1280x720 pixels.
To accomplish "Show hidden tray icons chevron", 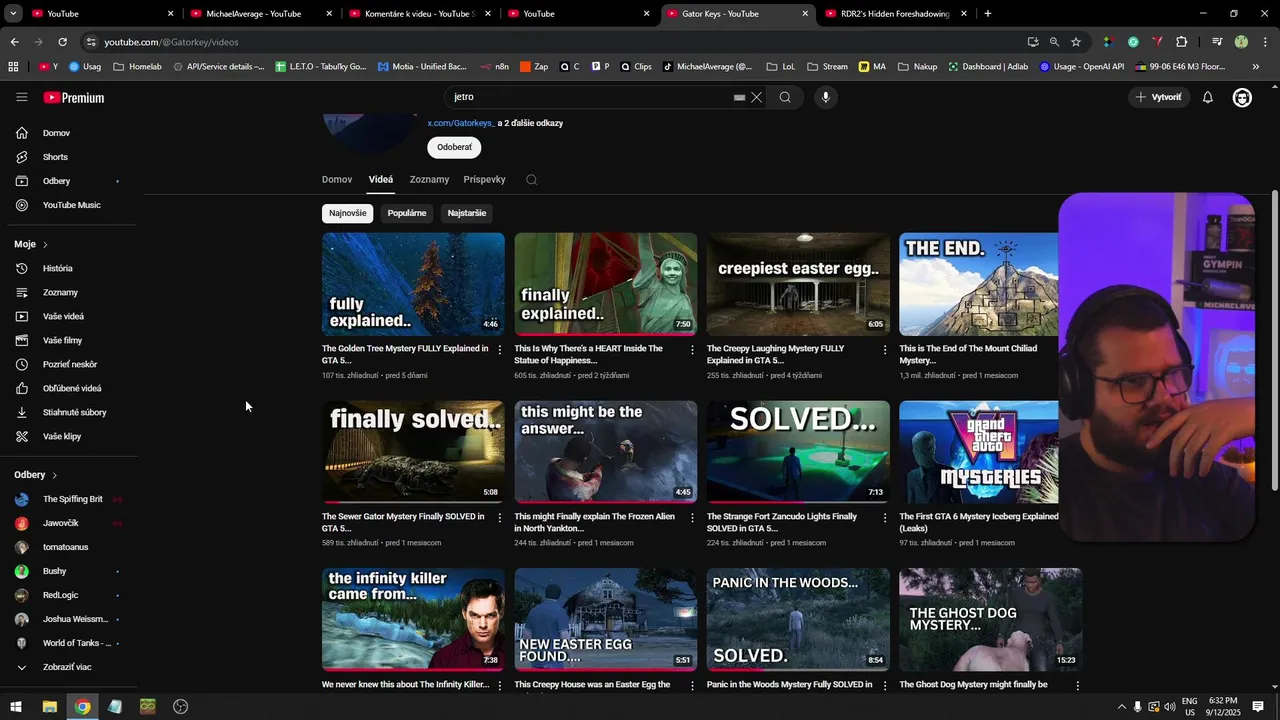I will [1121, 707].
